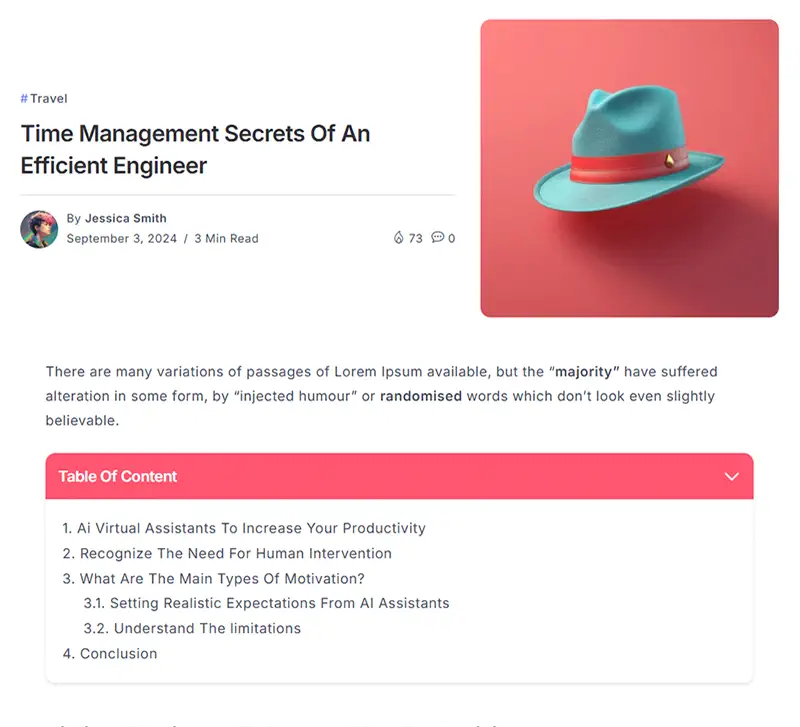800x727 pixels.
Task: Click the flame views icon
Action: click(398, 238)
